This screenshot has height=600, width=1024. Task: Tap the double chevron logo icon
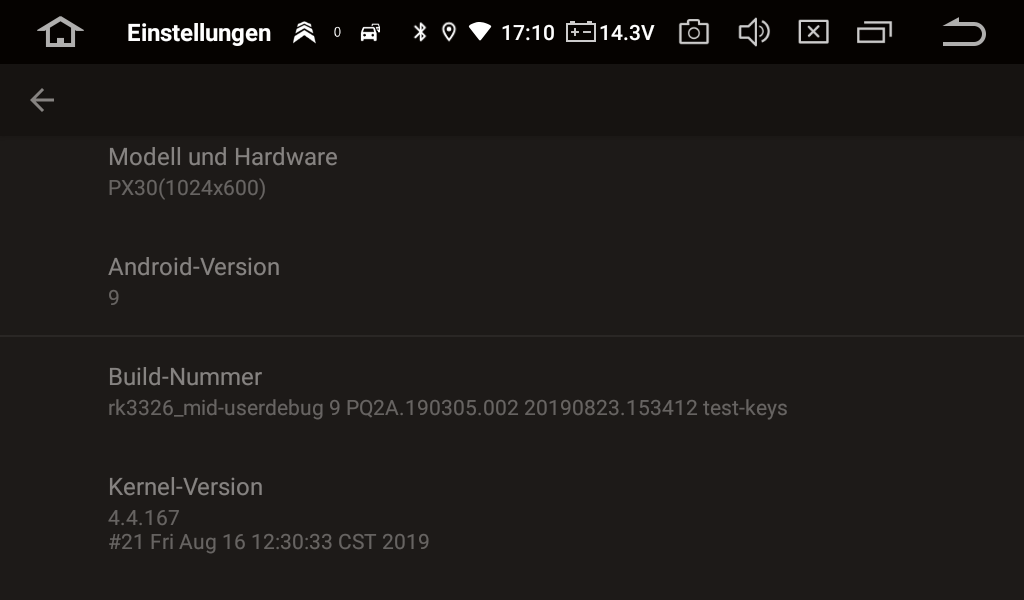point(304,32)
